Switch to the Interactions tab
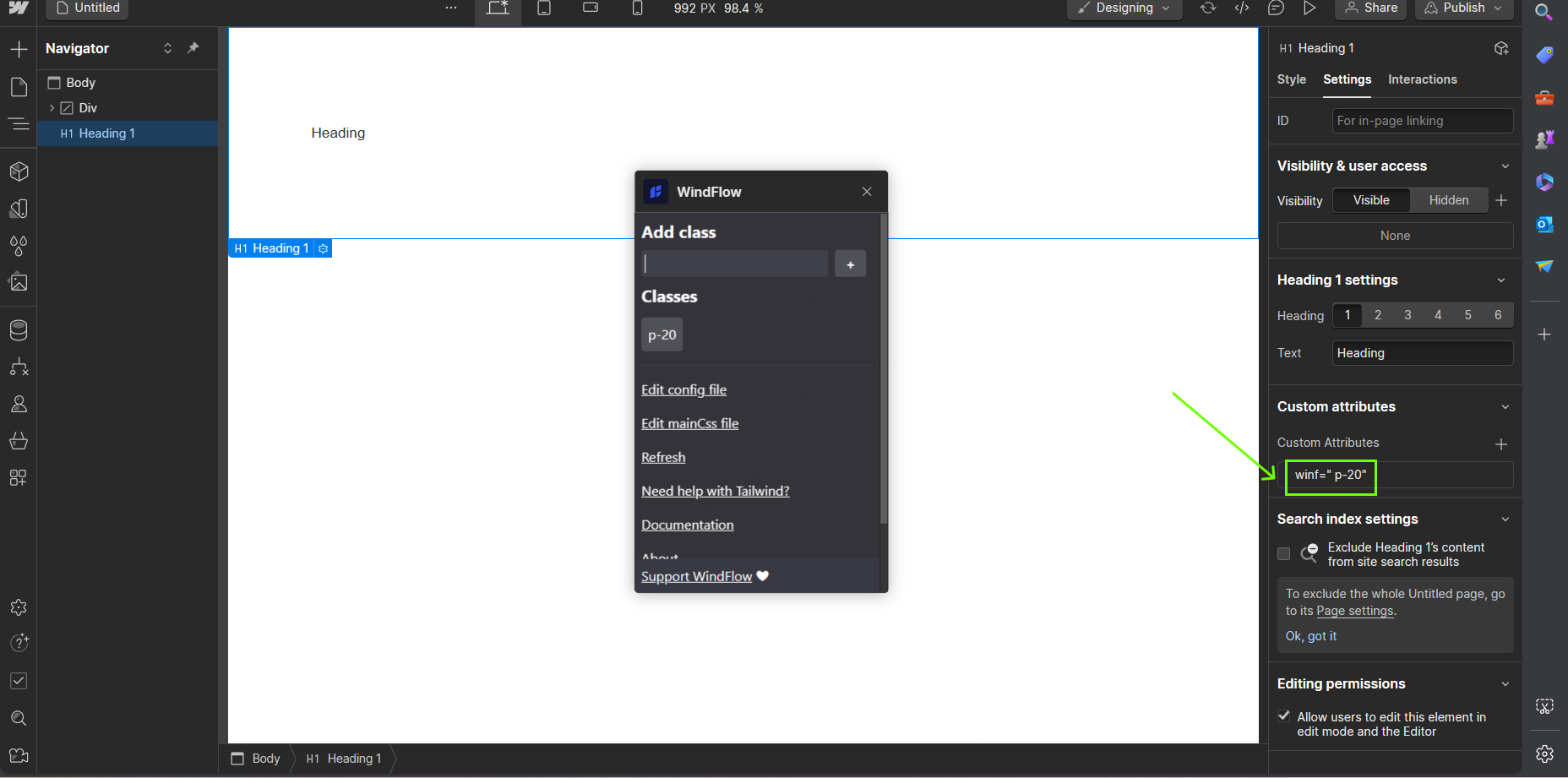Image resolution: width=1568 pixels, height=778 pixels. click(1422, 79)
